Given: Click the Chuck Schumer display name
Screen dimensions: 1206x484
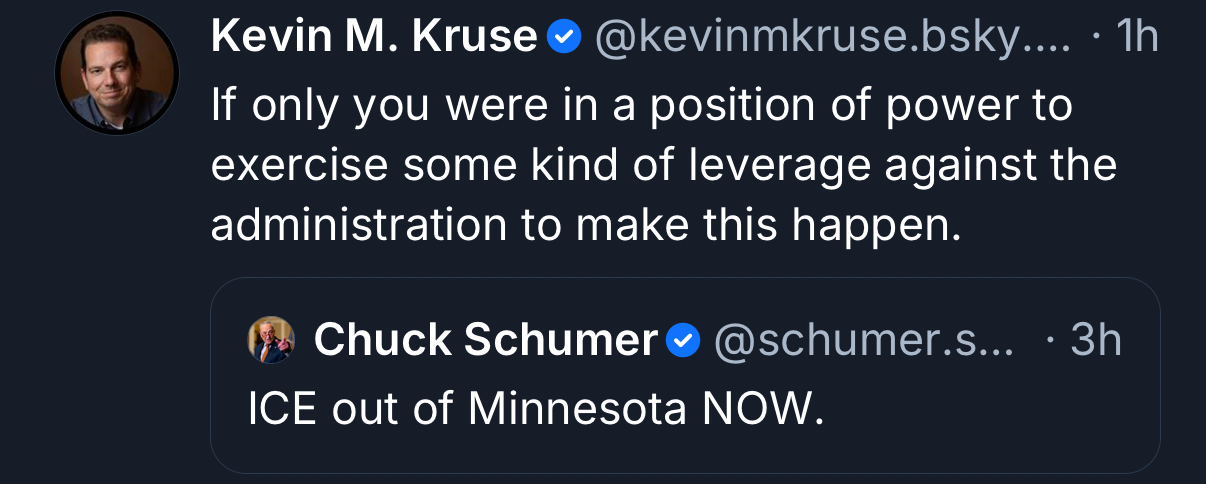Looking at the screenshot, I should pos(485,341).
